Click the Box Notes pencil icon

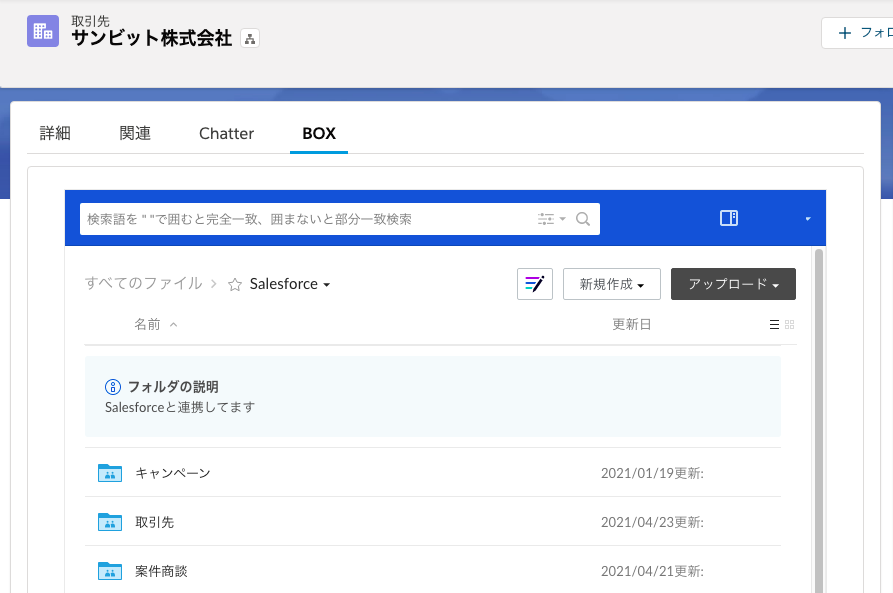(x=535, y=284)
